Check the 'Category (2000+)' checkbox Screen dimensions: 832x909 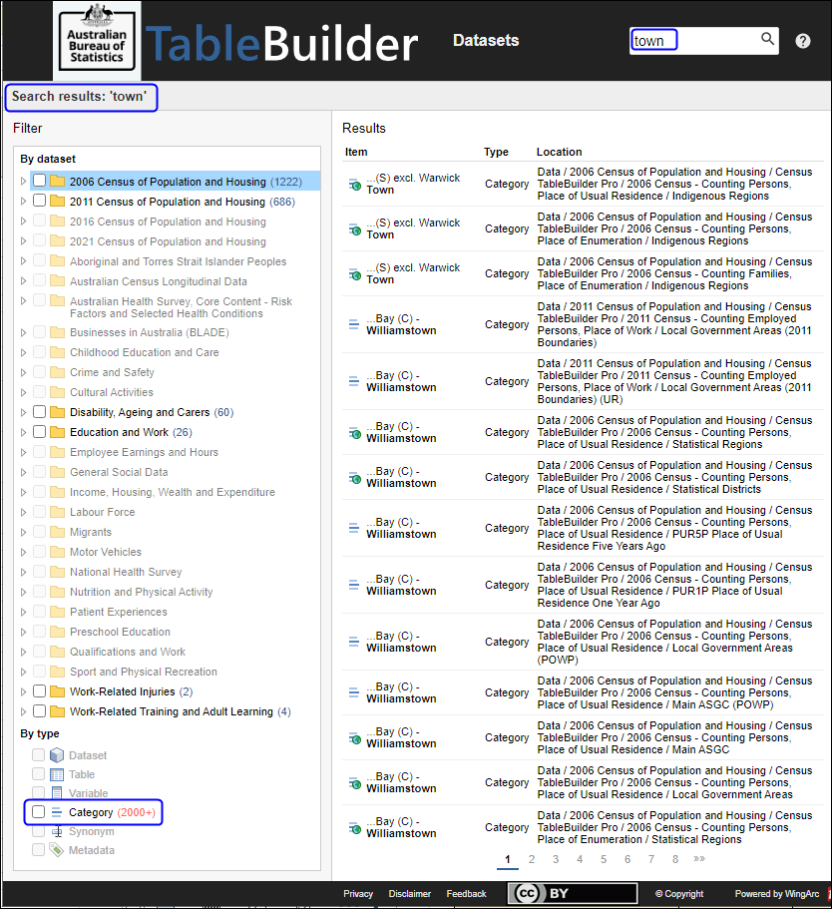pos(37,812)
